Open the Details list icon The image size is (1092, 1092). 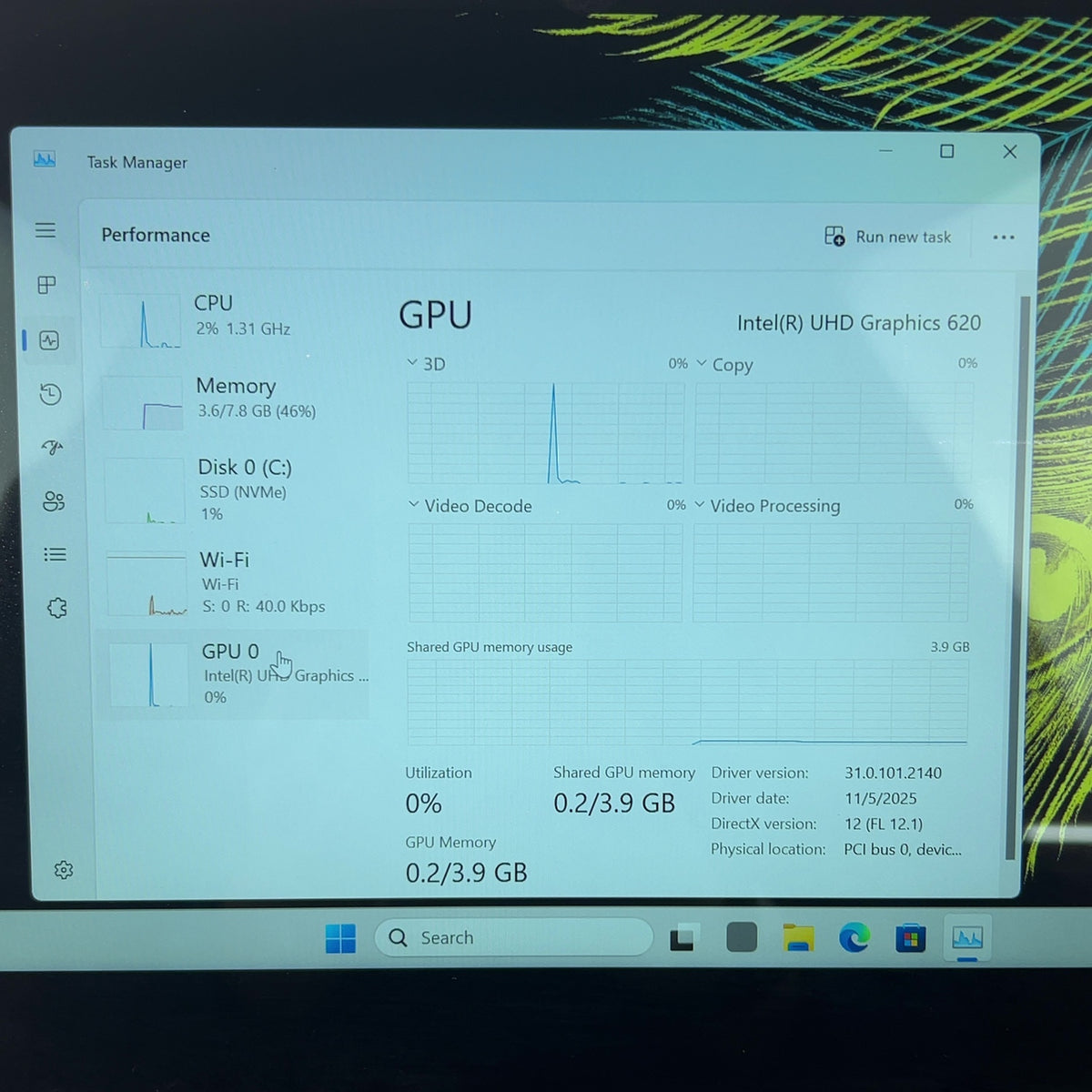pyautogui.click(x=56, y=554)
